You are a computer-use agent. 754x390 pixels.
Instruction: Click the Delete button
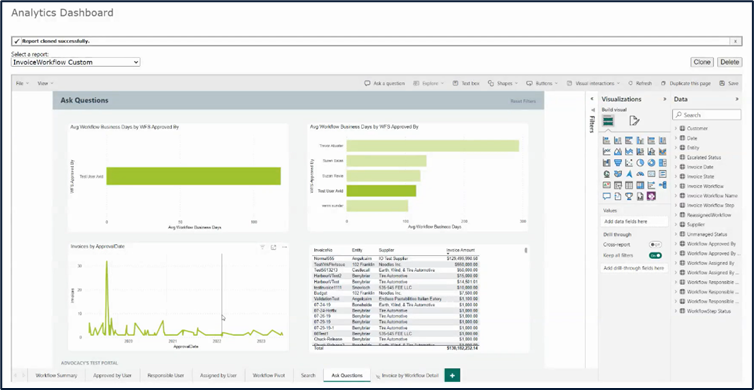coord(729,62)
